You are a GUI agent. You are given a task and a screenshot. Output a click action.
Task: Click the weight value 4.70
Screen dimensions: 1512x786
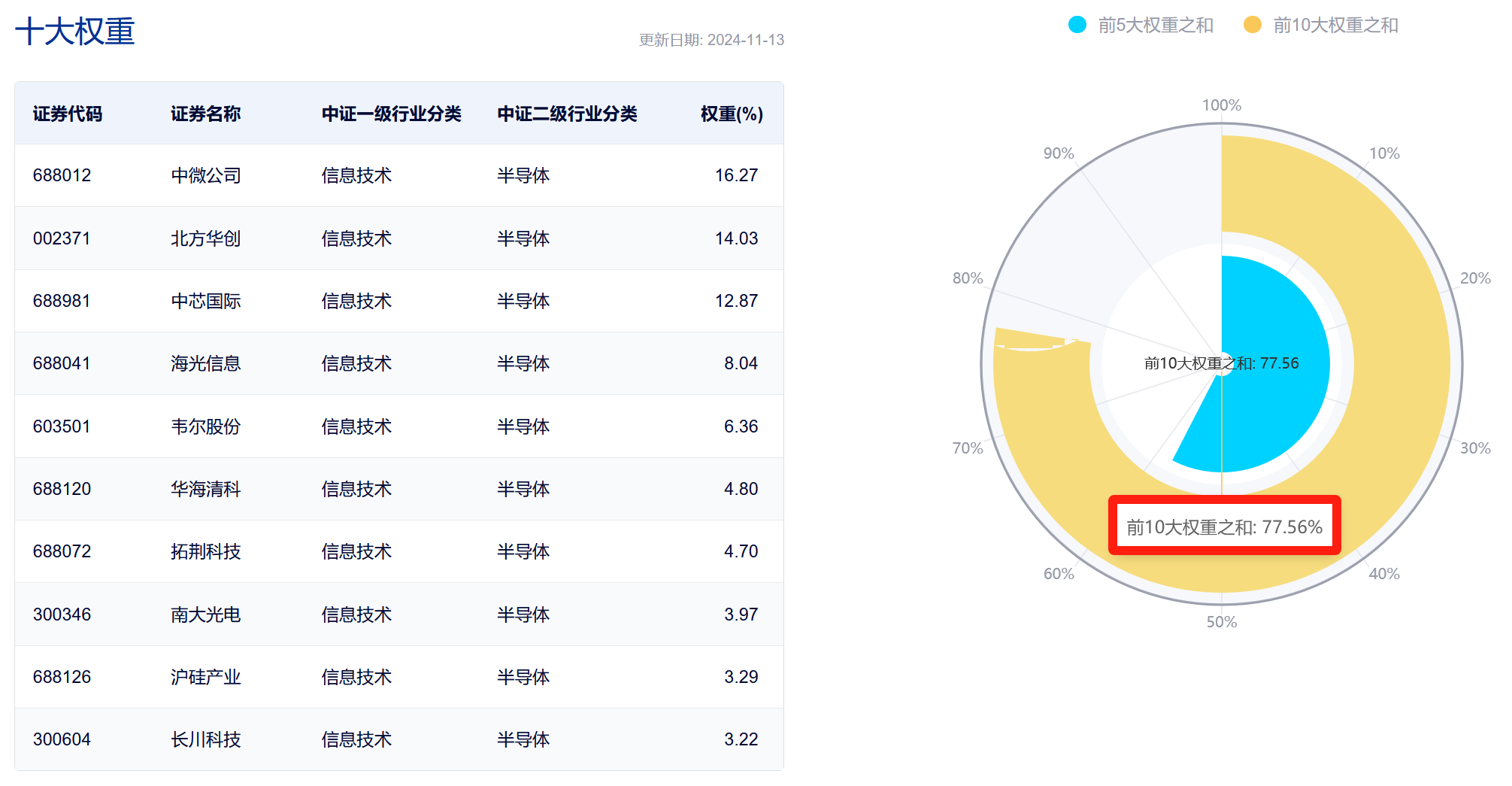(741, 551)
